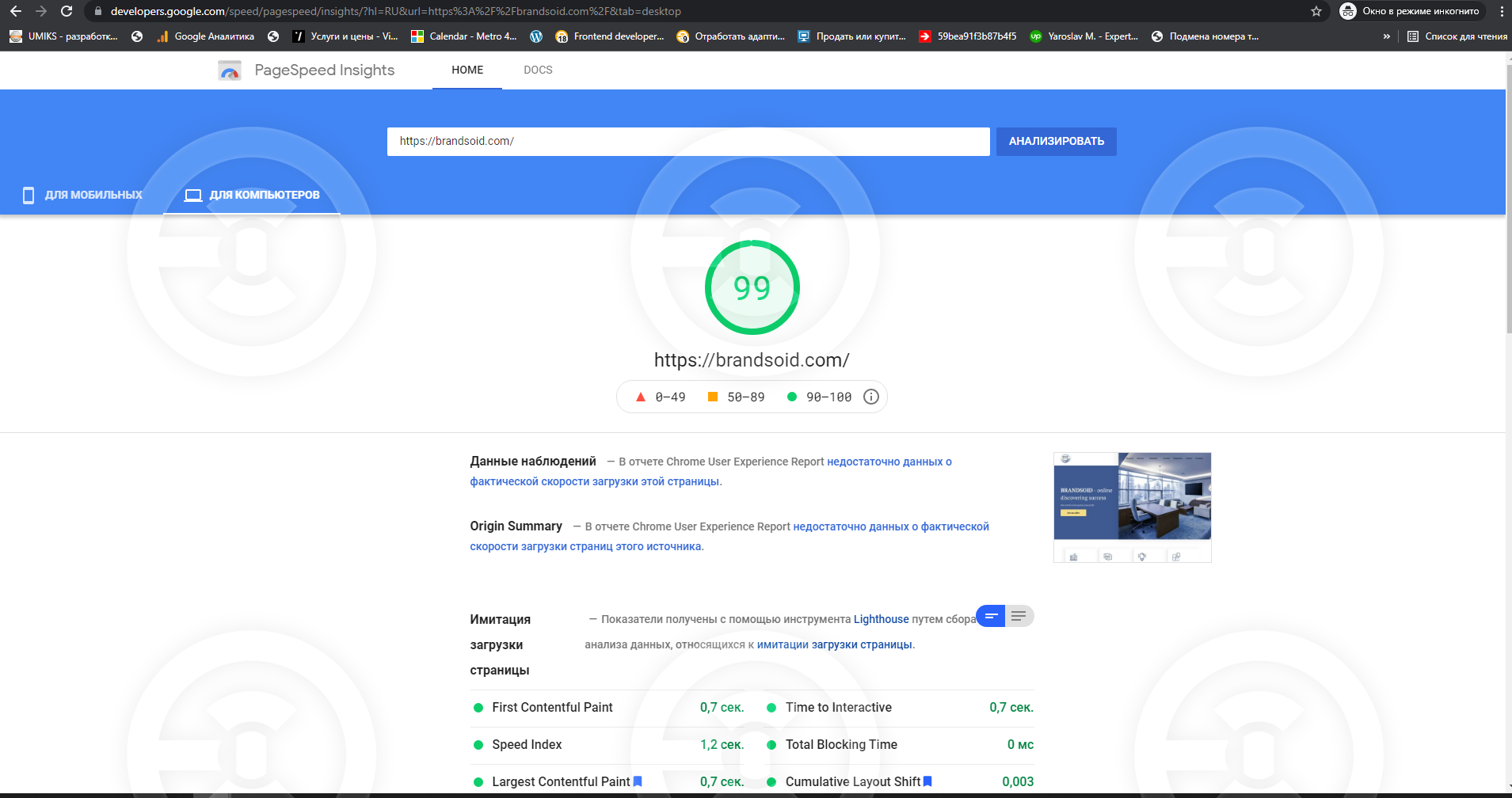Open the 59bea91f3b87b4f5 bookmark
This screenshot has height=798, width=1512.
(968, 36)
